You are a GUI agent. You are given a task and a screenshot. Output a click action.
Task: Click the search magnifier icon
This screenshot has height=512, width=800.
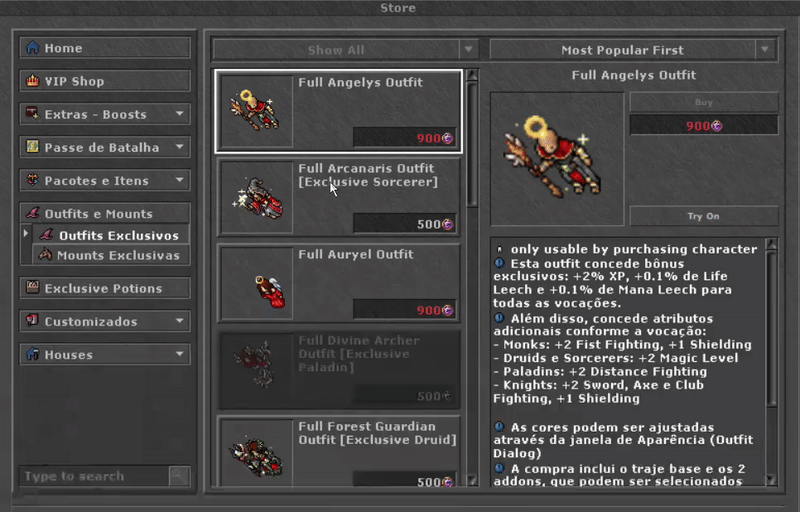coord(179,476)
